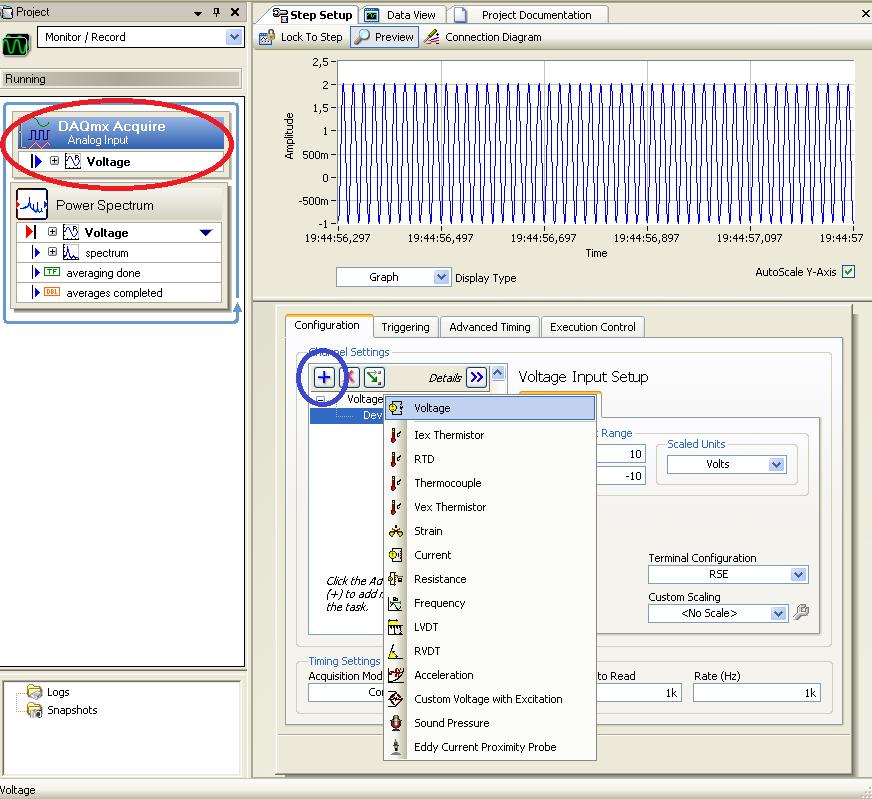The width and height of the screenshot is (872, 799).
Task: Click the channel list scroll-up arrow
Action: click(498, 373)
